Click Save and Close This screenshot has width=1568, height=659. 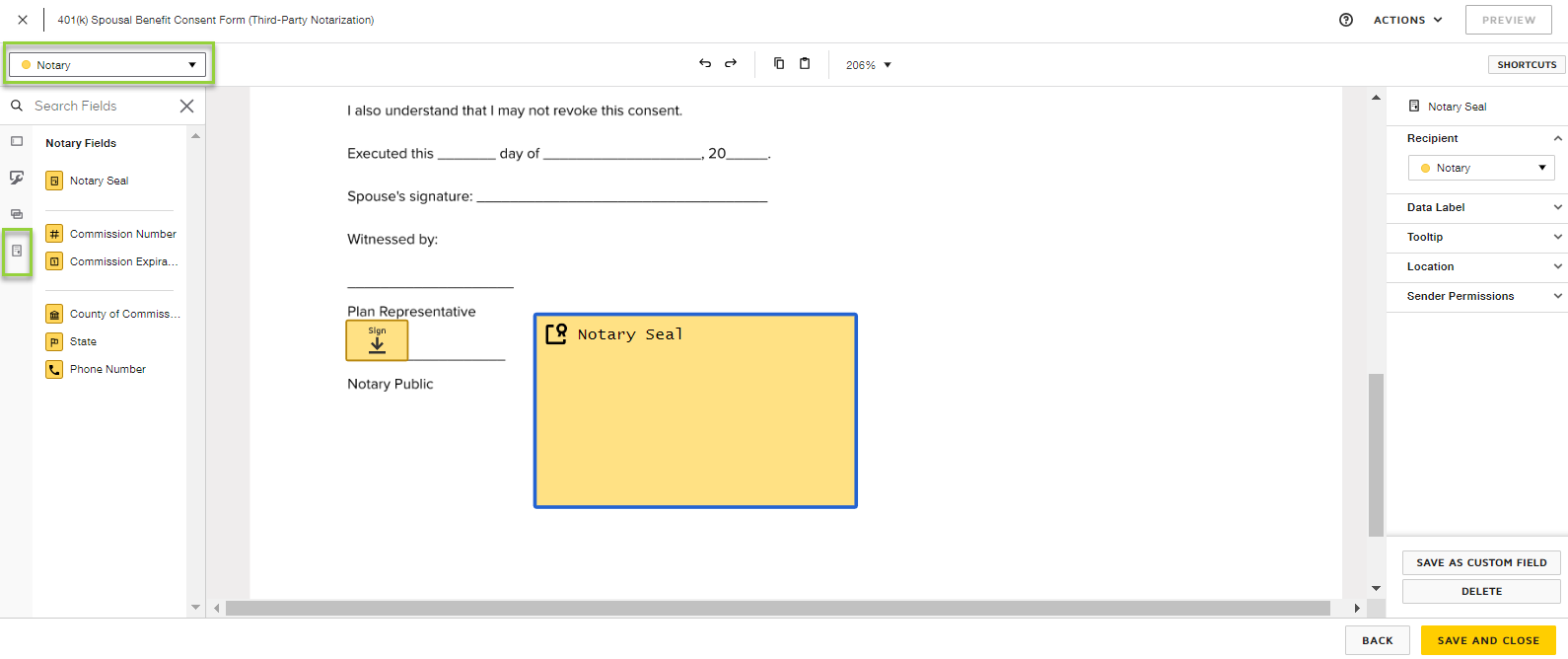click(x=1488, y=640)
